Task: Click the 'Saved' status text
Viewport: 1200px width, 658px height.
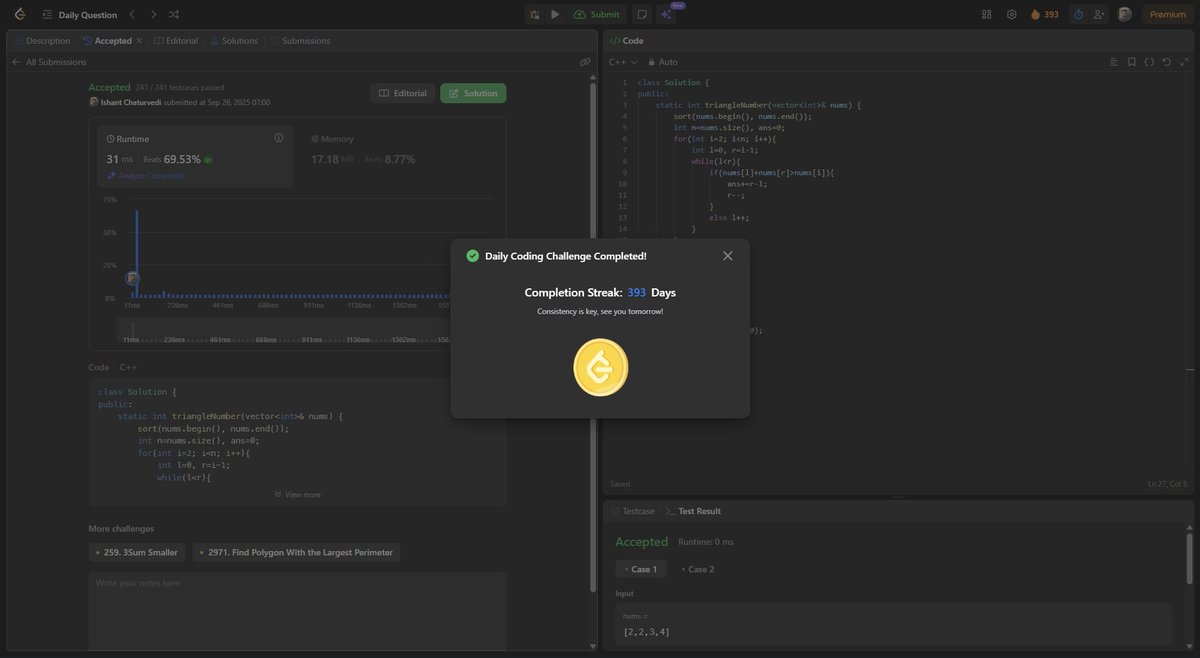Action: pyautogui.click(x=620, y=484)
